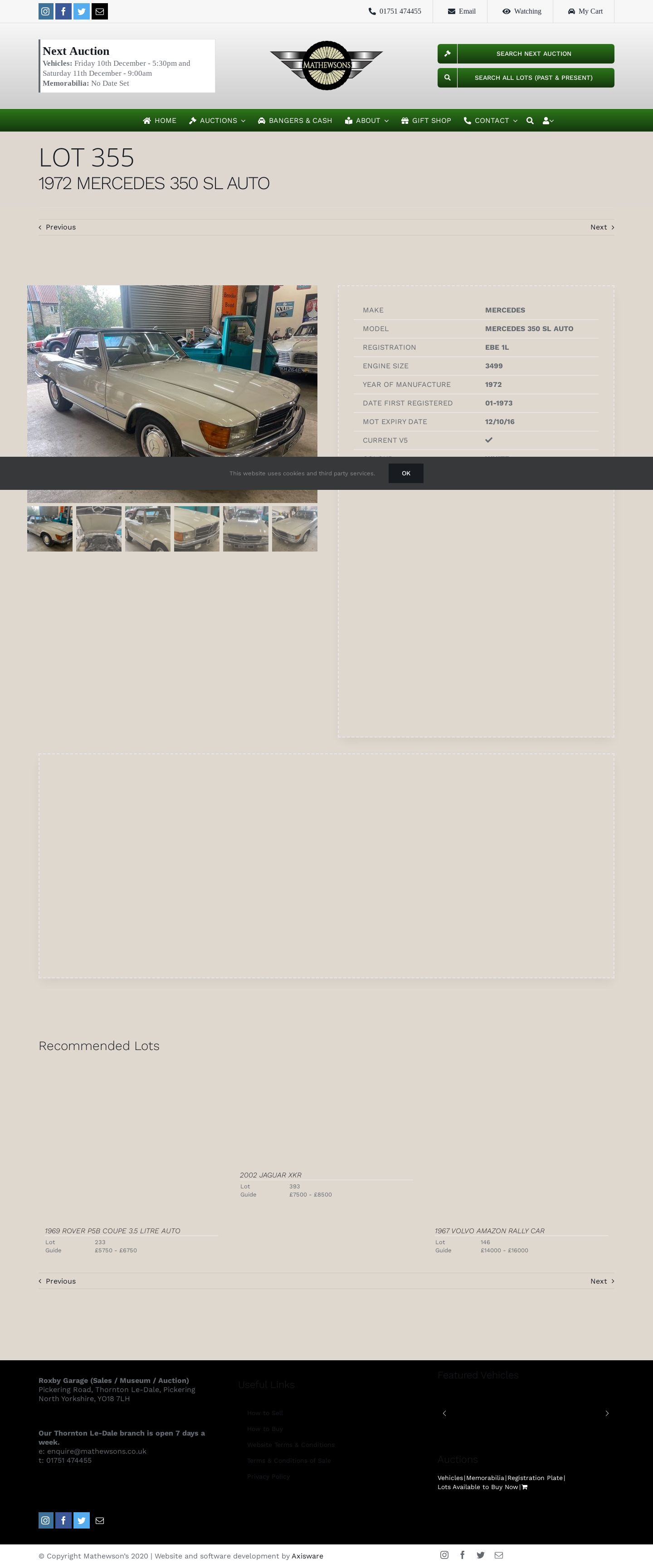Open recommended lot 1967 Volvo Amazon Rally Car
653x1568 pixels.
[490, 1231]
